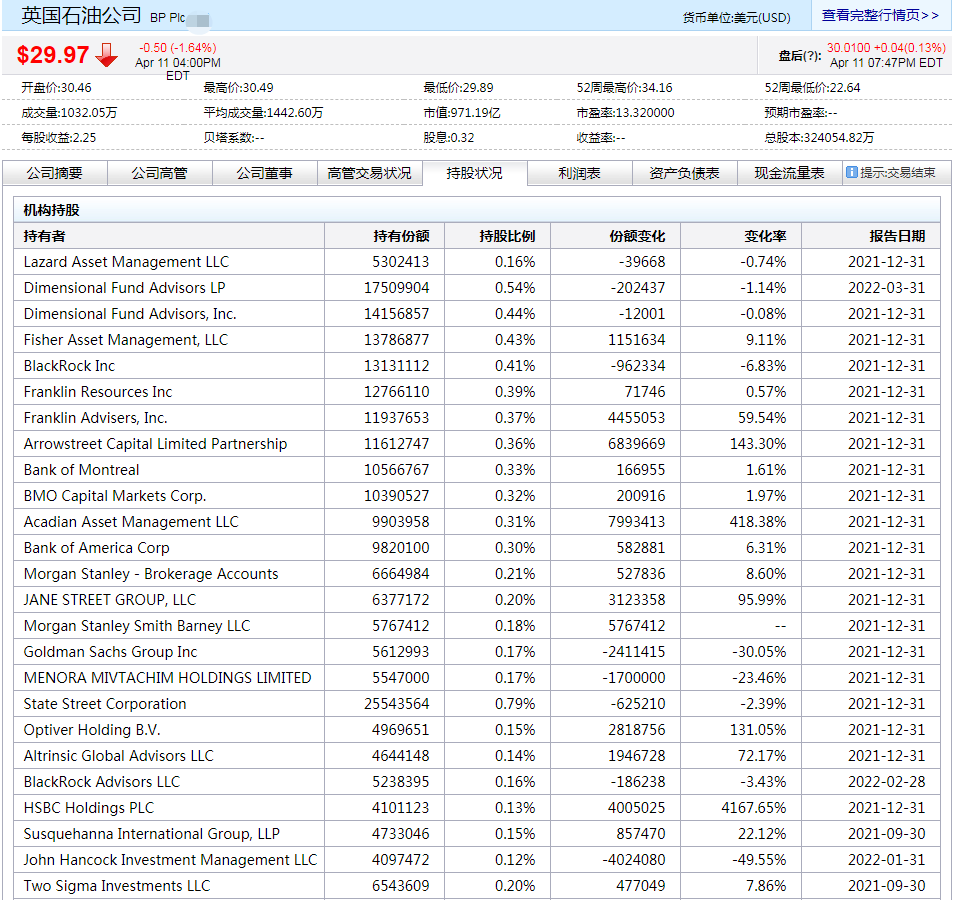Viewport: 954px width, 900px height.
Task: Switch to the 公司高管 tab
Action: tap(160, 173)
